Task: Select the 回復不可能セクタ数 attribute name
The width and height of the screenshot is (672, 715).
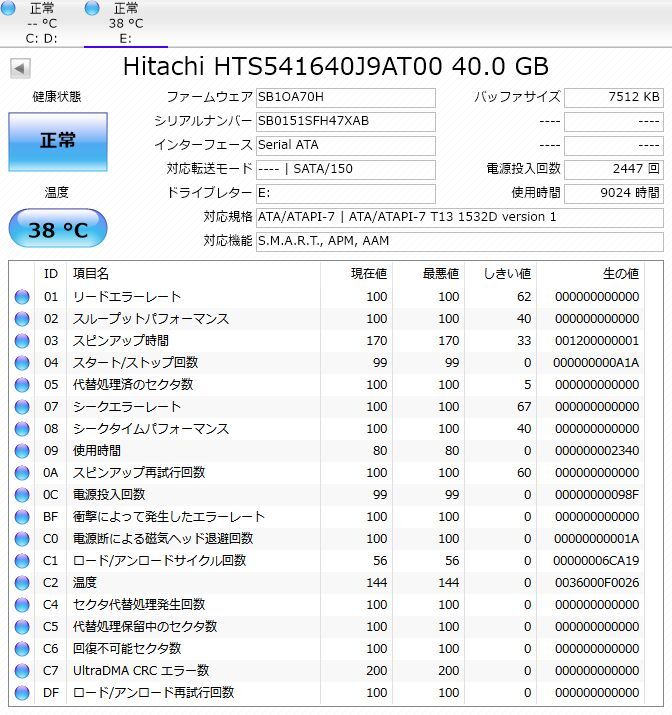Action: tap(127, 649)
